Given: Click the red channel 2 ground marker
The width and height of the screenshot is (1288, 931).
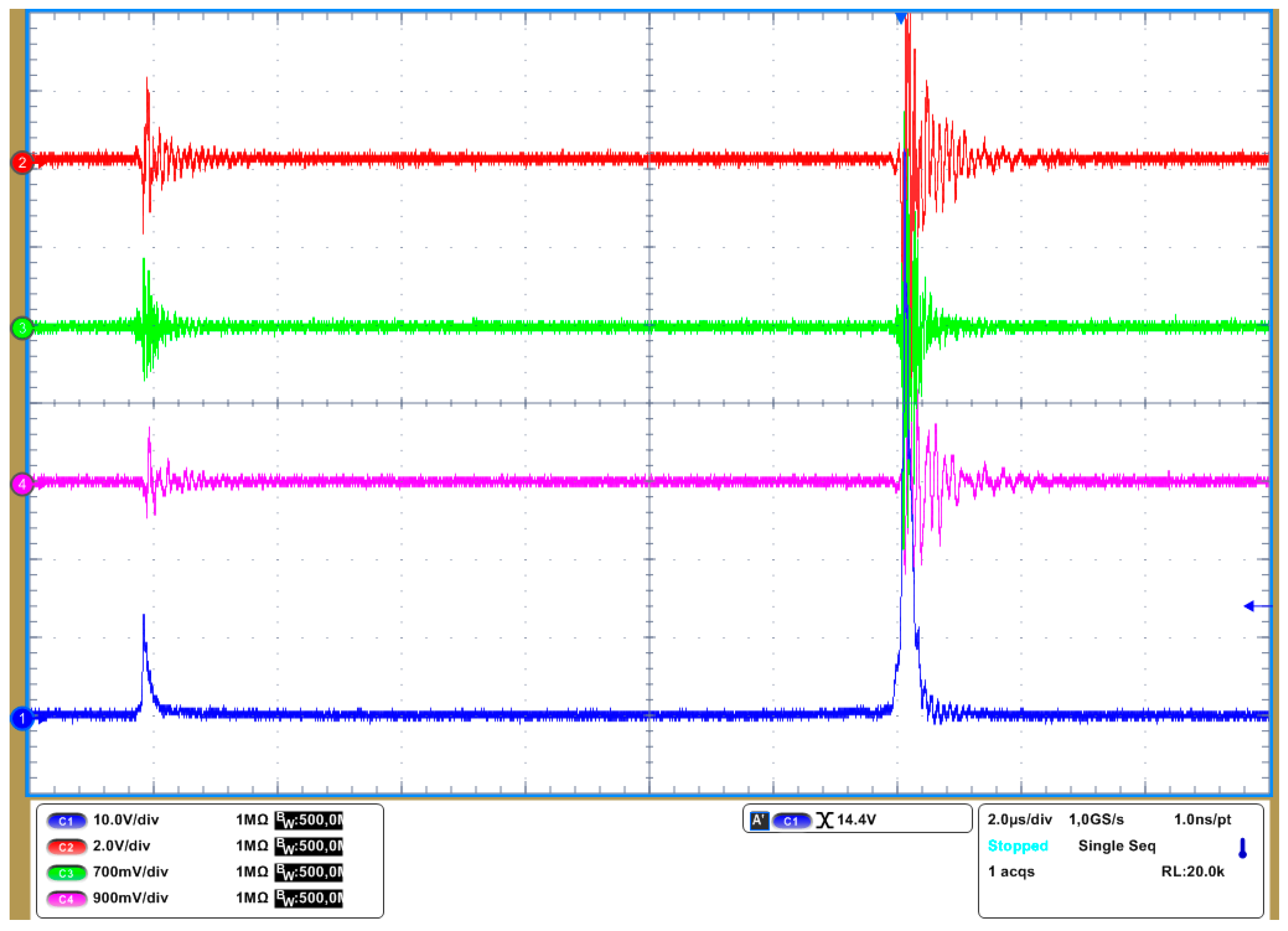Looking at the screenshot, I should (22, 163).
